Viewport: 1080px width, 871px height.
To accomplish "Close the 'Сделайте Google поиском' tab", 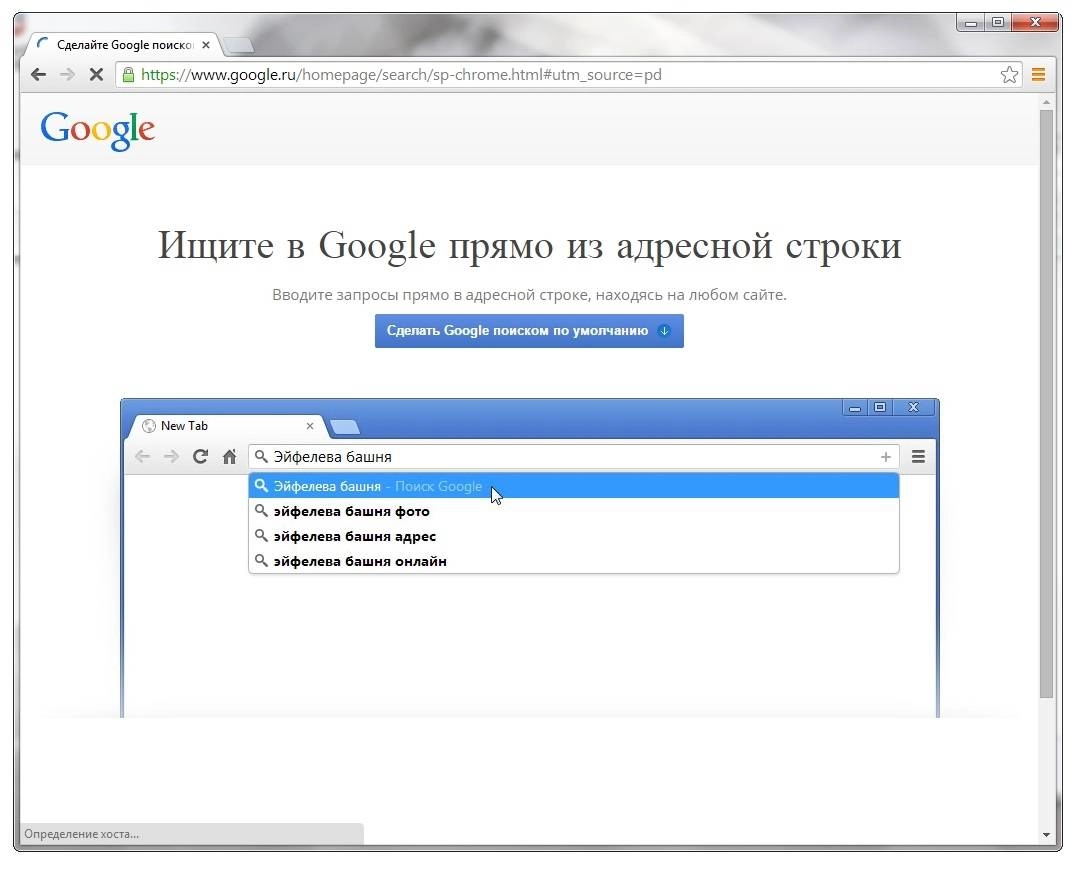I will point(206,45).
